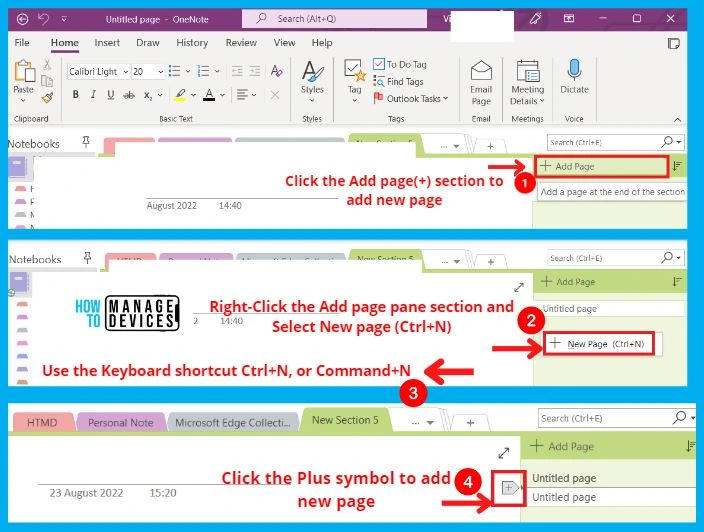Open the HTMD section tab
This screenshot has width=704, height=532.
[42, 422]
